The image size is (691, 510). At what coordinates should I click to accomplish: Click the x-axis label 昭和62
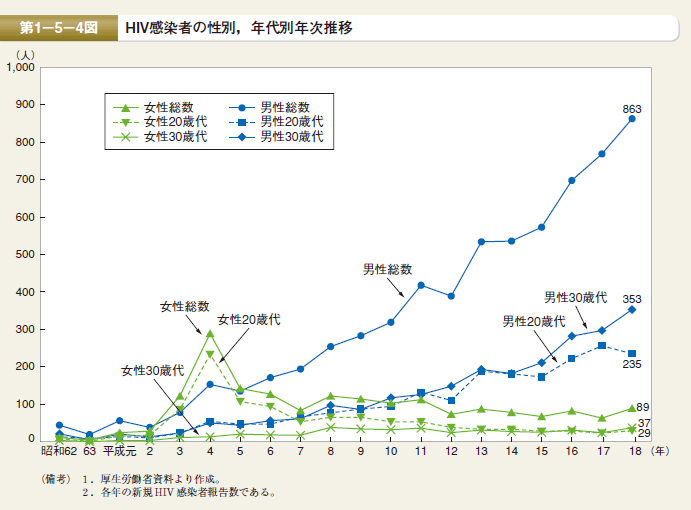pos(59,451)
